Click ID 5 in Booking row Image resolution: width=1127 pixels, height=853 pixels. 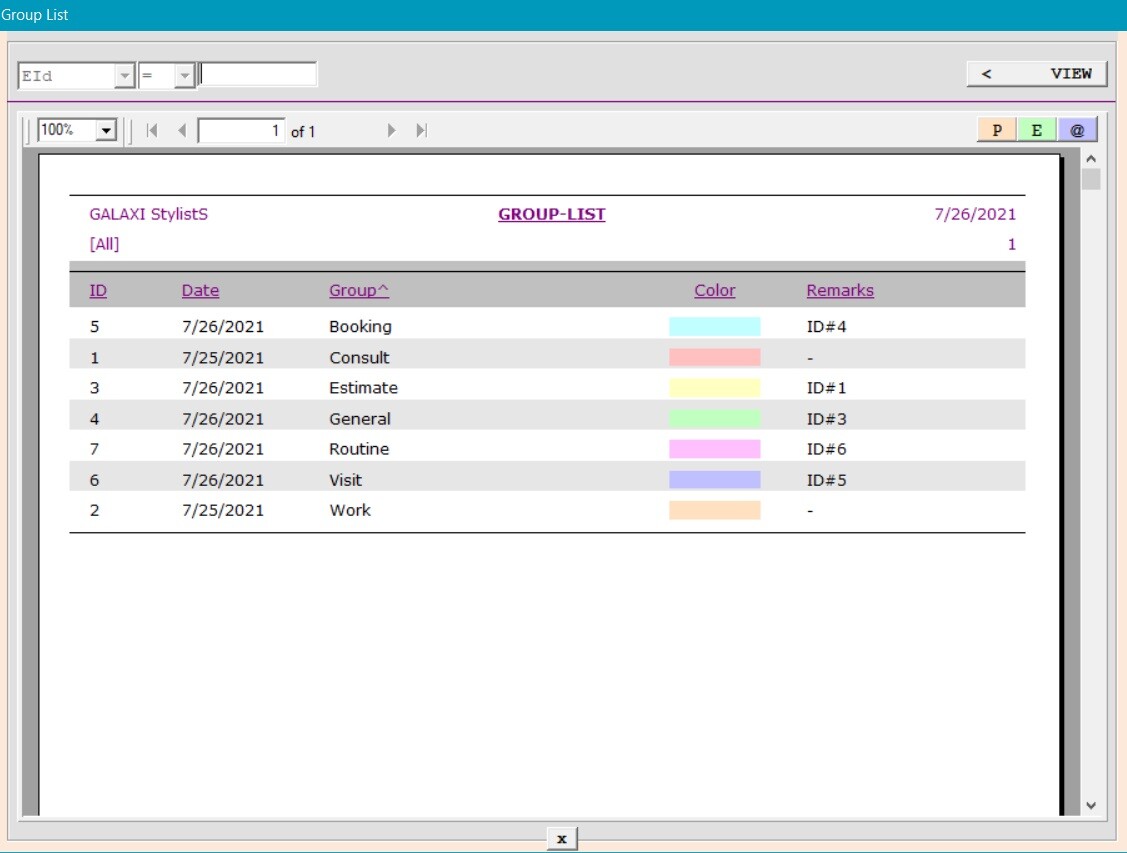point(94,326)
